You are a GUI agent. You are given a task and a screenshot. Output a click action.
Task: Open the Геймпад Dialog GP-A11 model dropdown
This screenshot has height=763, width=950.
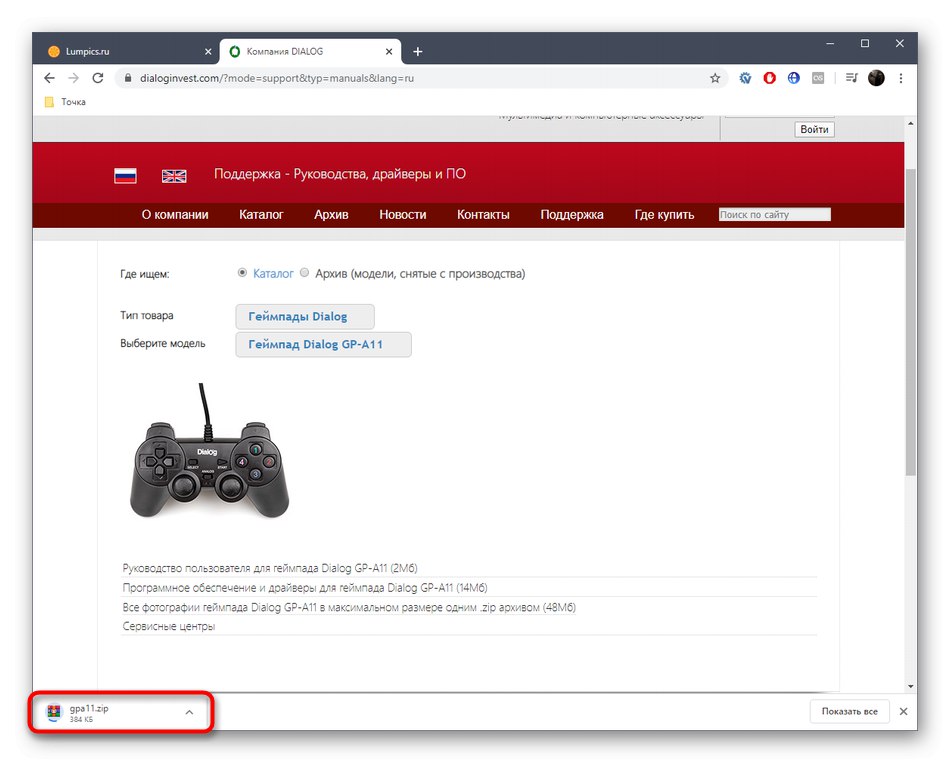pyautogui.click(x=324, y=344)
